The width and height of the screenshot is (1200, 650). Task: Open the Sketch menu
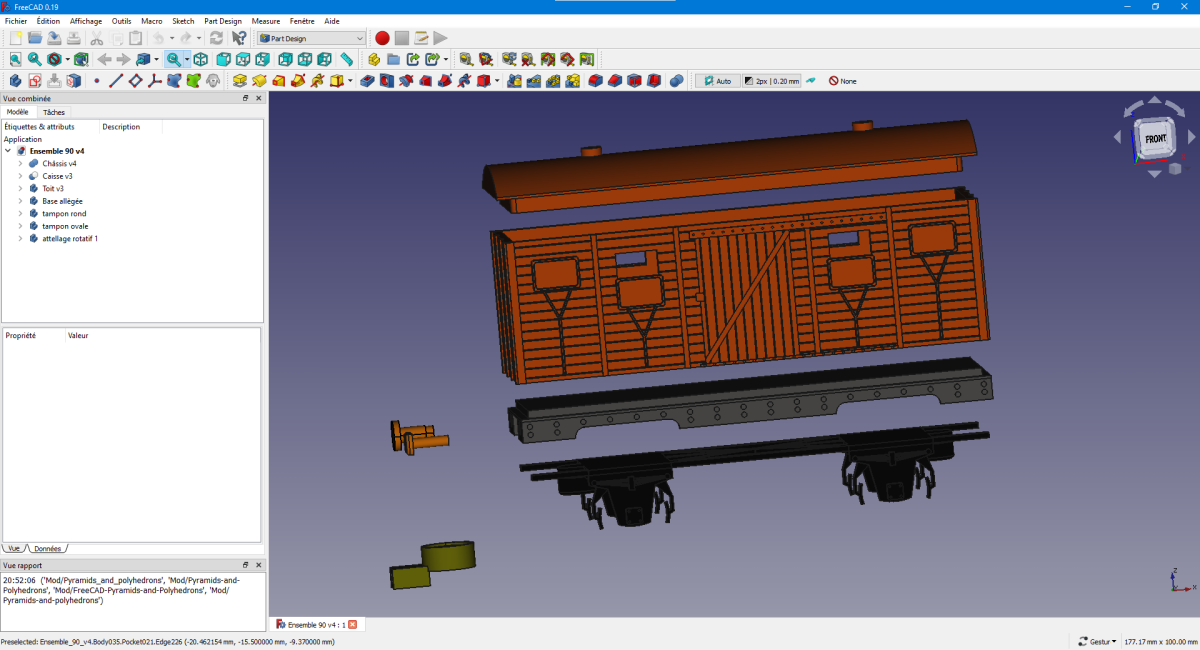coord(183,21)
